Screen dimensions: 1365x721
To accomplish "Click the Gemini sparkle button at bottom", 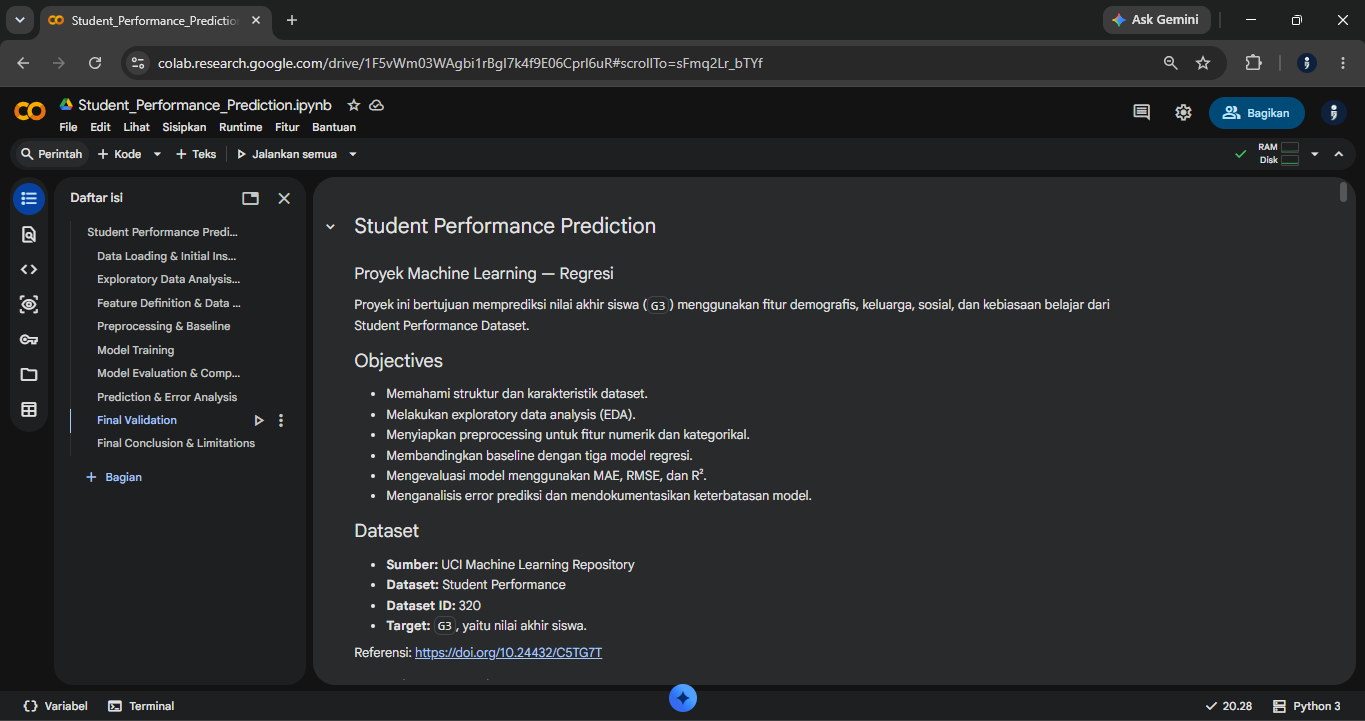I will [683, 698].
